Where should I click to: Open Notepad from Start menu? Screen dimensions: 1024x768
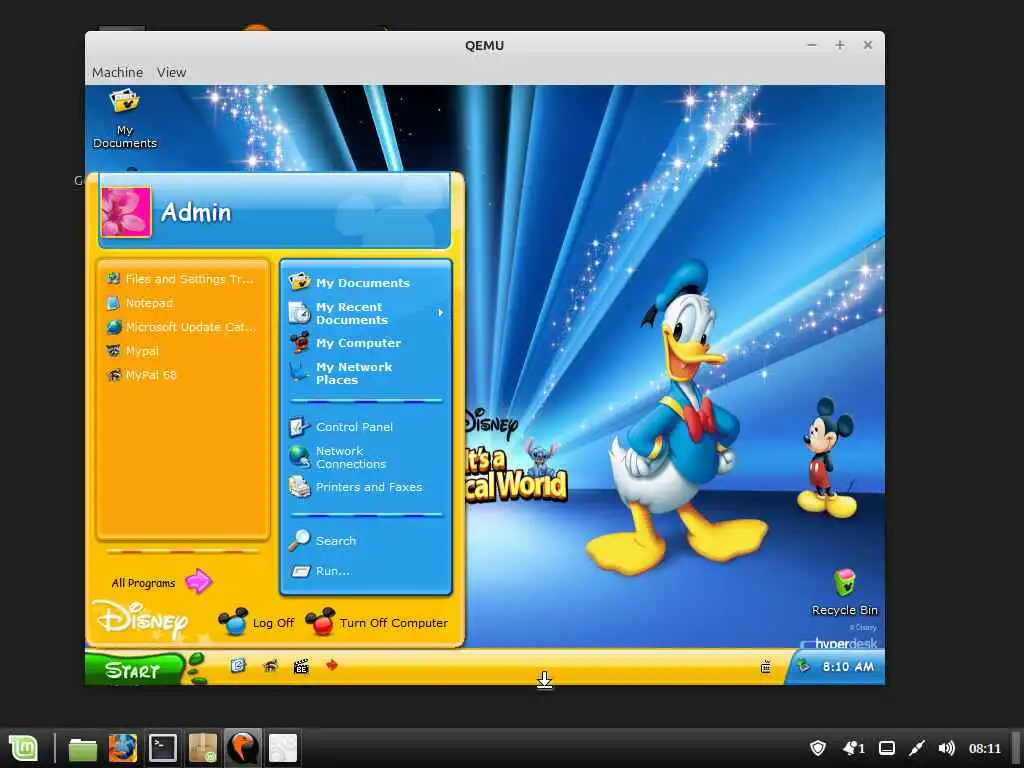tap(140, 303)
